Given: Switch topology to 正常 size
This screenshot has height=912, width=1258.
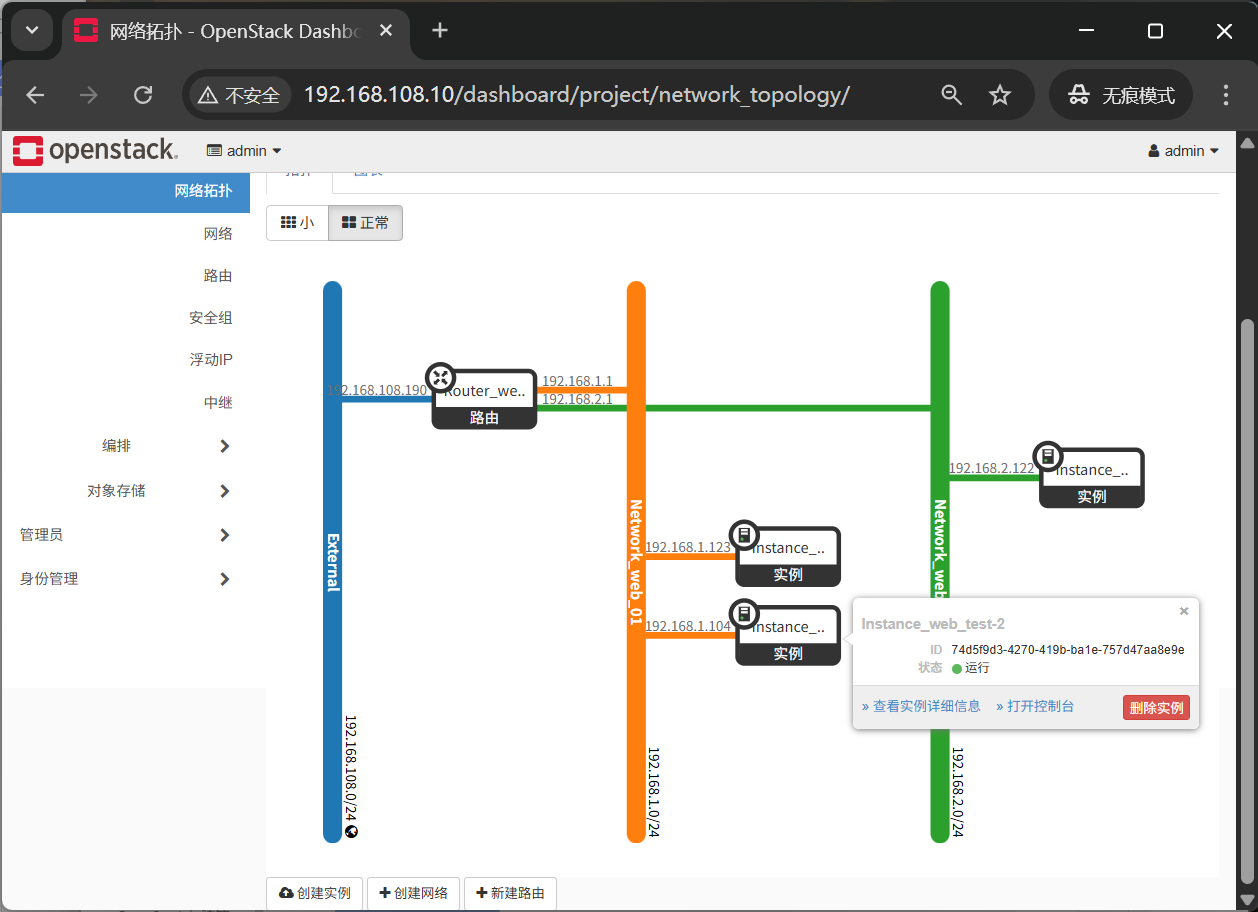Looking at the screenshot, I should 365,223.
